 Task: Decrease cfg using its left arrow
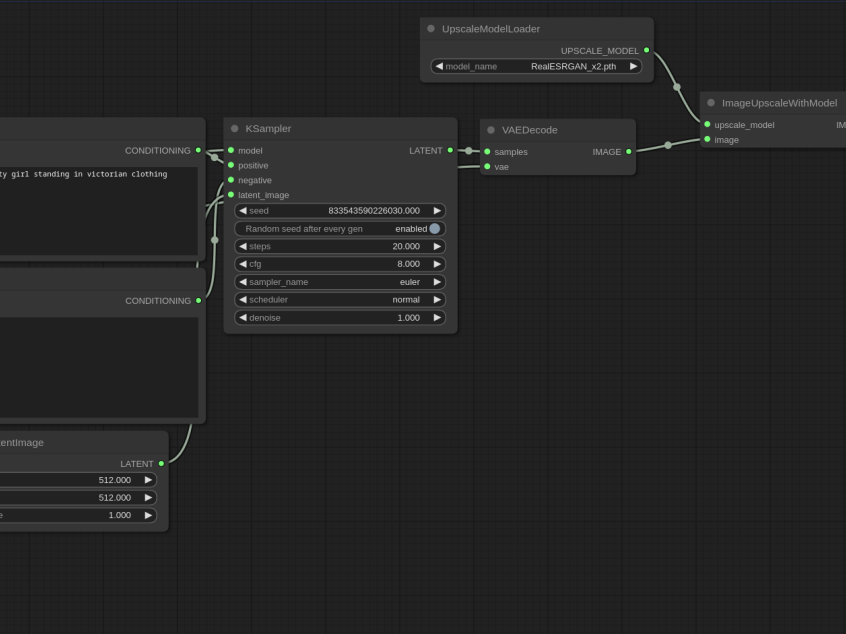click(x=243, y=264)
